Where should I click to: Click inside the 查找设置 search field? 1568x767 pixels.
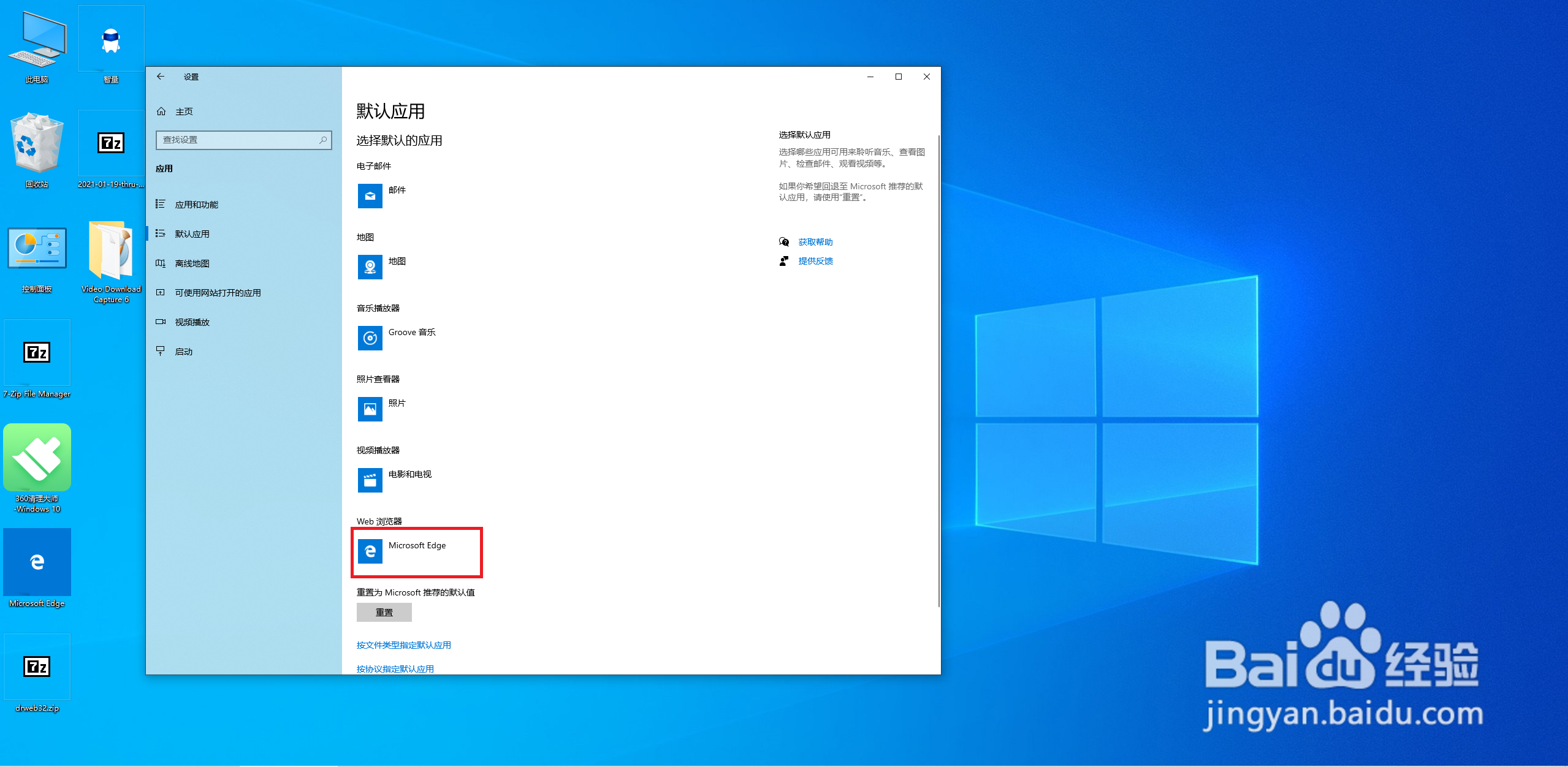tap(236, 140)
